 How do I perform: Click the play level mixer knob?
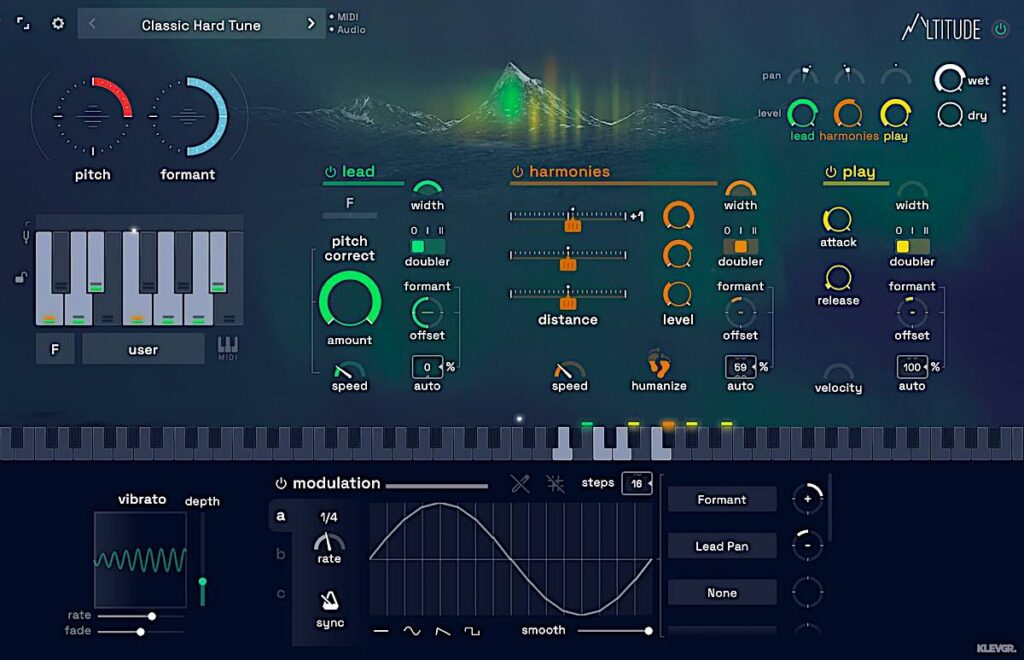click(895, 114)
